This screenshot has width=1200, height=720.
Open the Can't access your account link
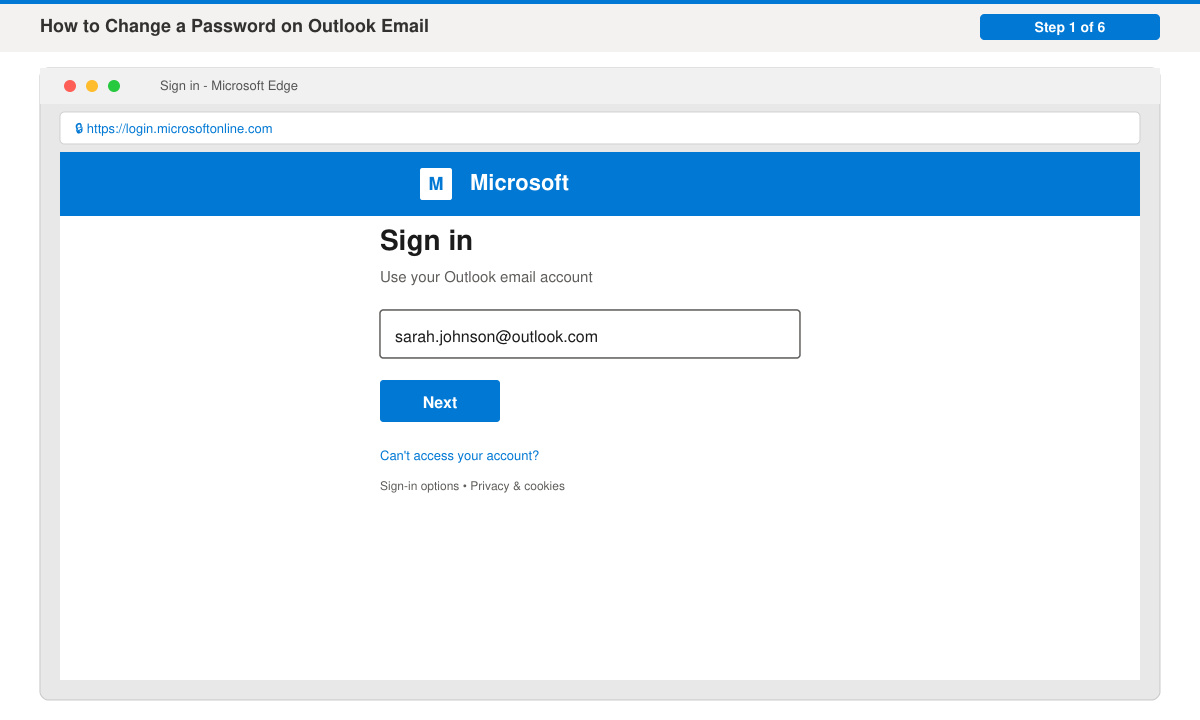click(459, 456)
